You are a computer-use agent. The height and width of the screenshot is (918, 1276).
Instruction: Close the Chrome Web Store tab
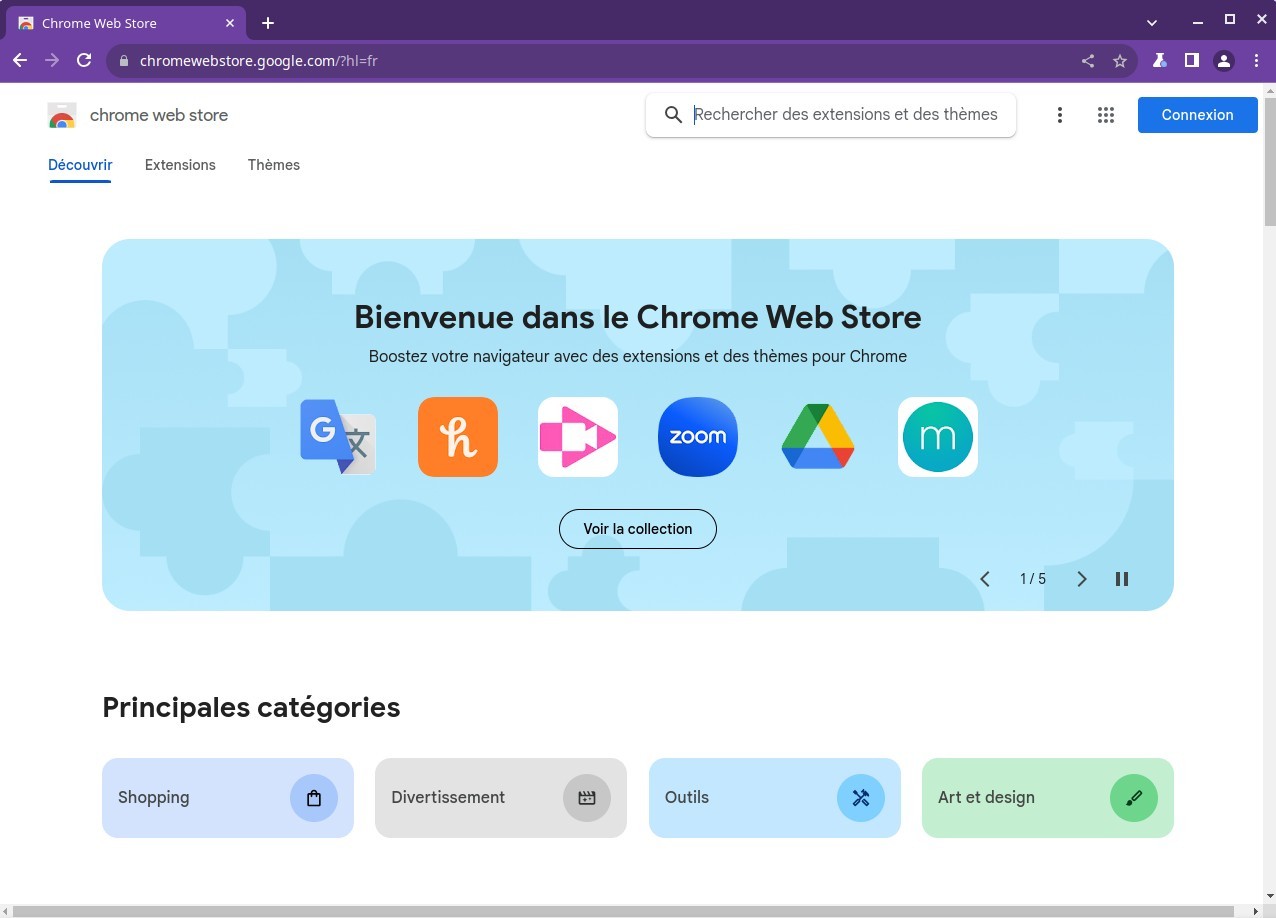pyautogui.click(x=230, y=23)
